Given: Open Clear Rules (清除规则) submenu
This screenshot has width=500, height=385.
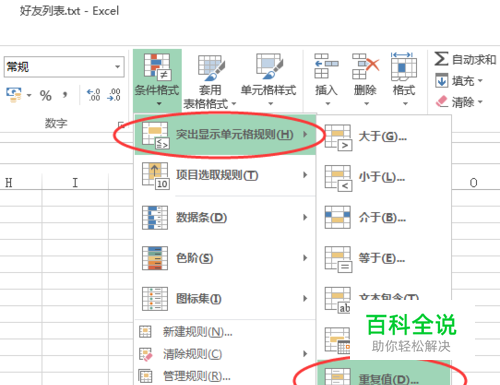Looking at the screenshot, I should pyautogui.click(x=225, y=354).
